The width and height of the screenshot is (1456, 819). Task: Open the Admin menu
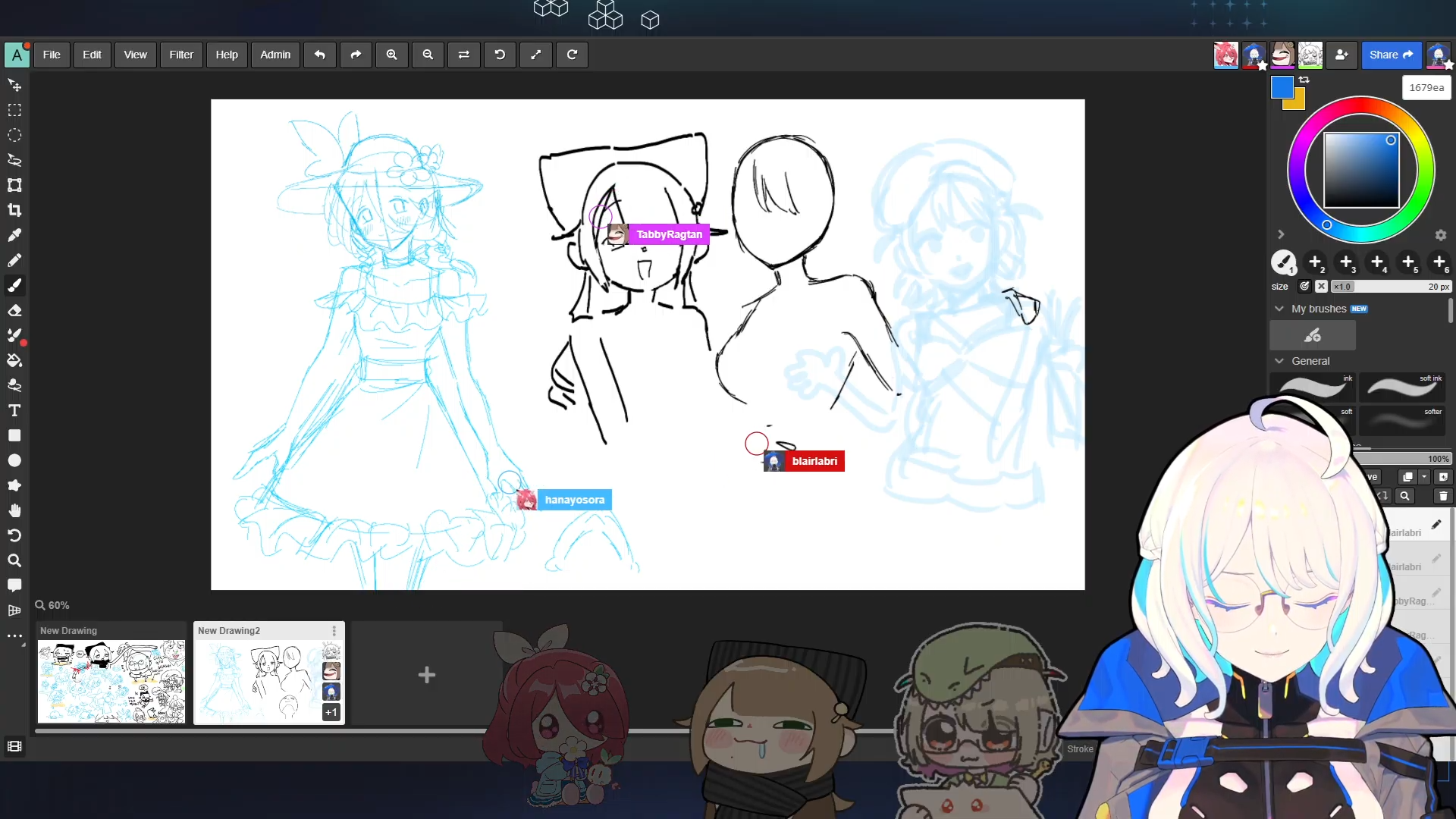pyautogui.click(x=275, y=55)
